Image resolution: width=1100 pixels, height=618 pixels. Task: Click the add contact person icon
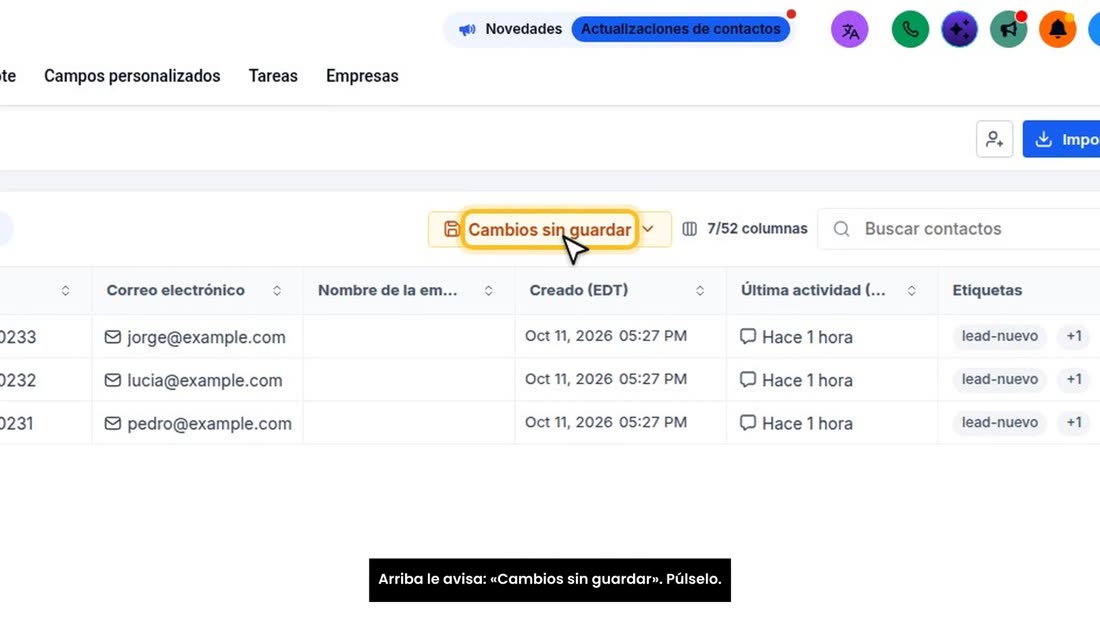coord(994,139)
